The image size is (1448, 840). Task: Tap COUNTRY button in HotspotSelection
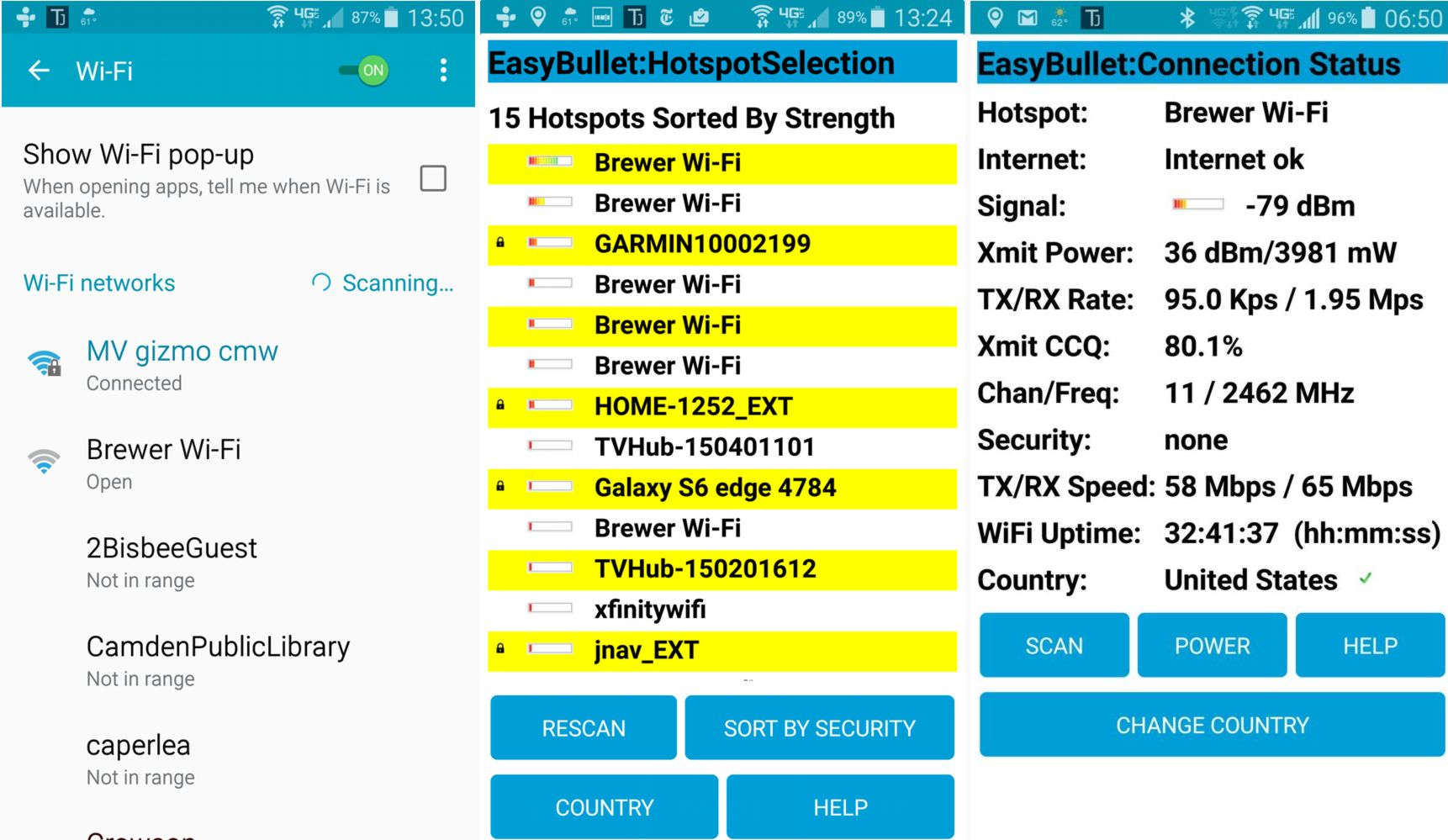coord(605,807)
